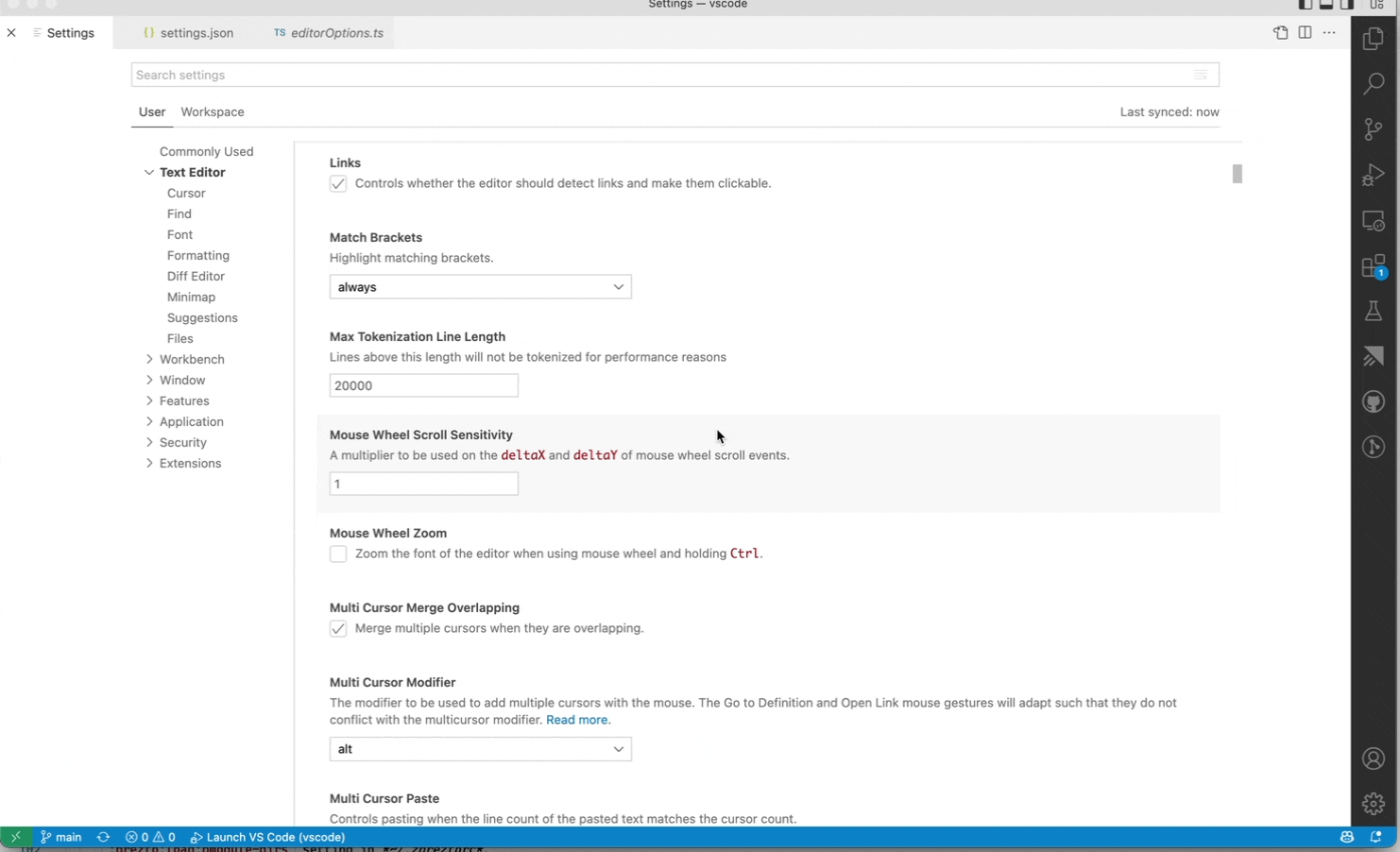Click the Open Settings (JSON) icon
This screenshot has width=1400, height=852.
(x=1281, y=33)
